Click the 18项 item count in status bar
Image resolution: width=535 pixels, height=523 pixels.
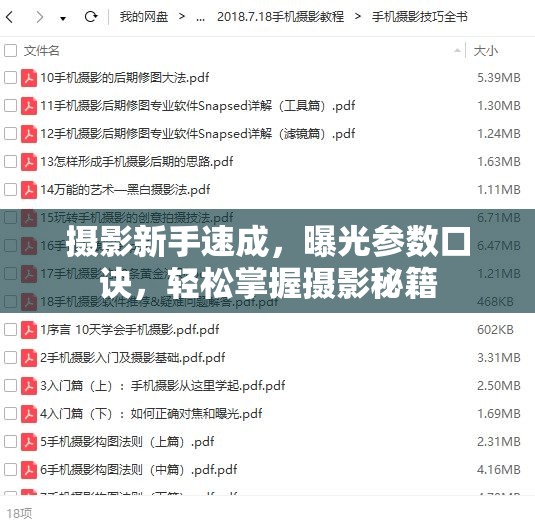click(19, 513)
